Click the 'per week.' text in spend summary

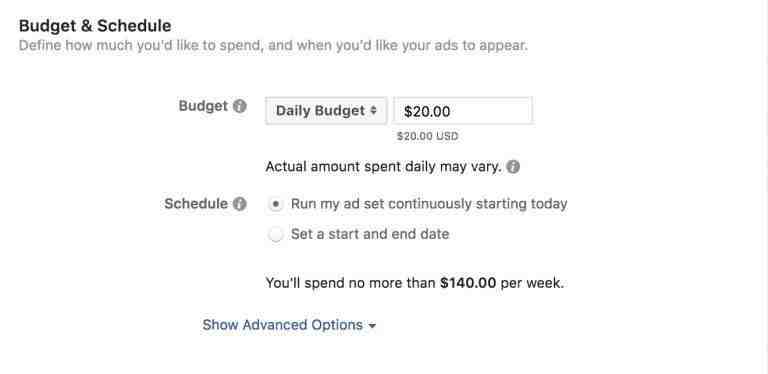(532, 283)
